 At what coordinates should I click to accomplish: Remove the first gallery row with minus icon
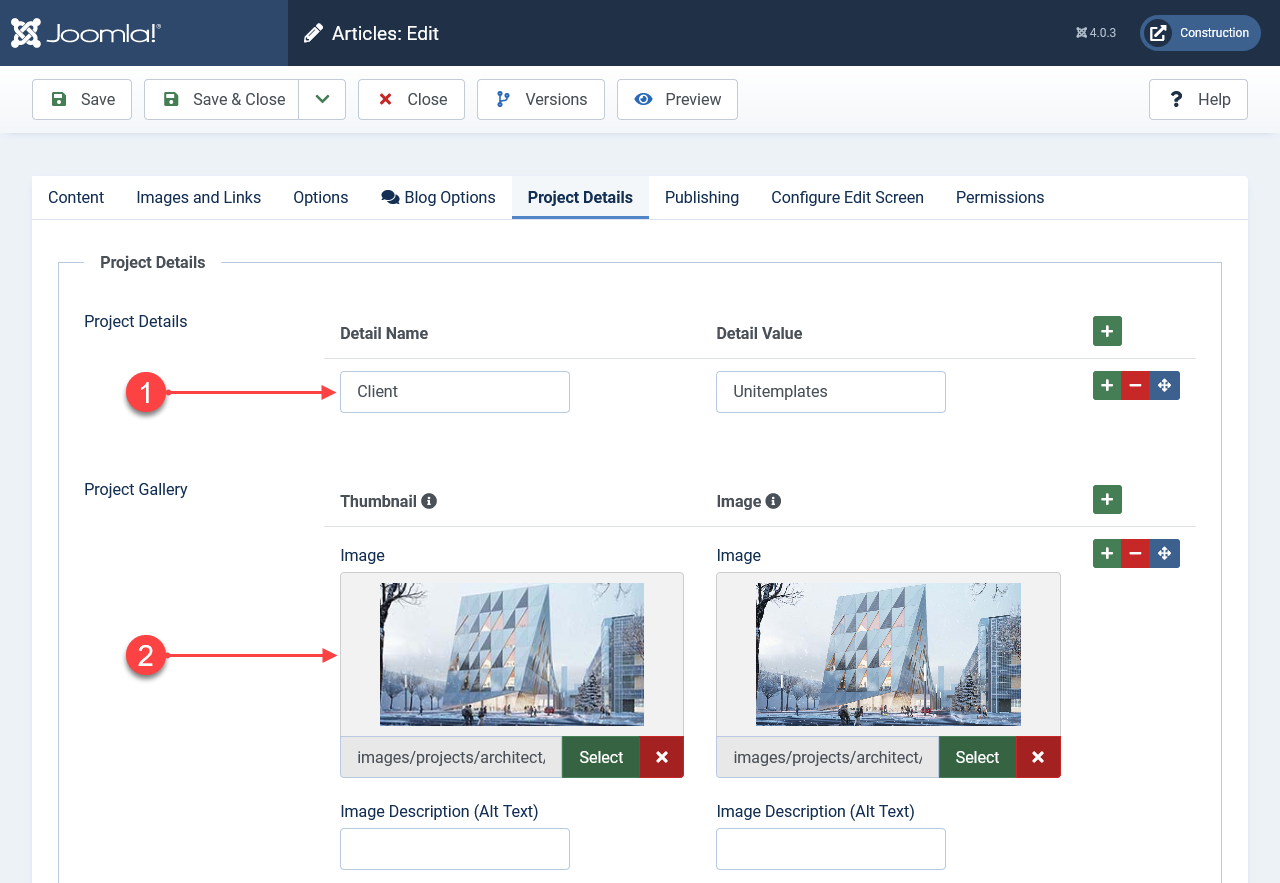click(x=1135, y=553)
